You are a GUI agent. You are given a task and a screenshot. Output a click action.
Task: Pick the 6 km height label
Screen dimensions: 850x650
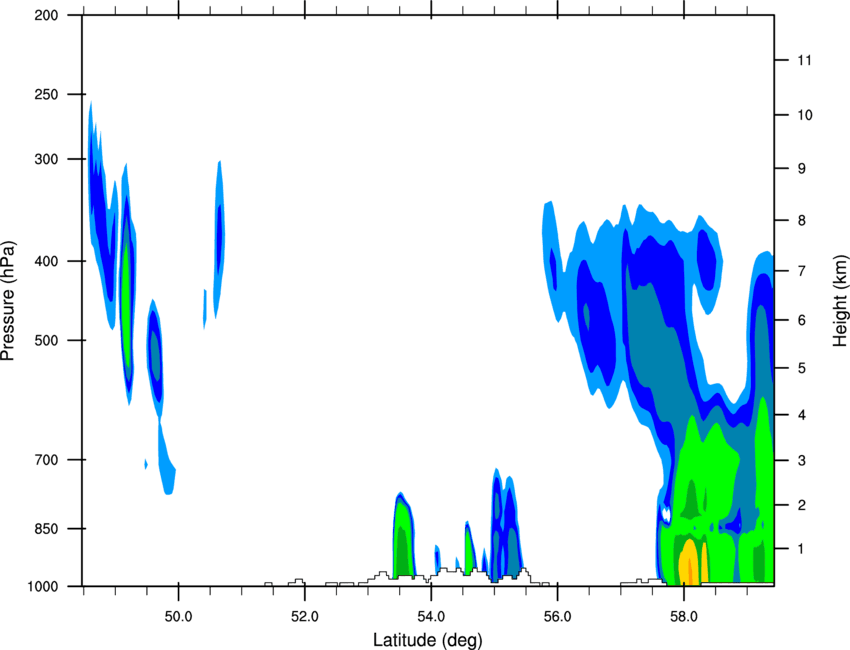[801, 320]
